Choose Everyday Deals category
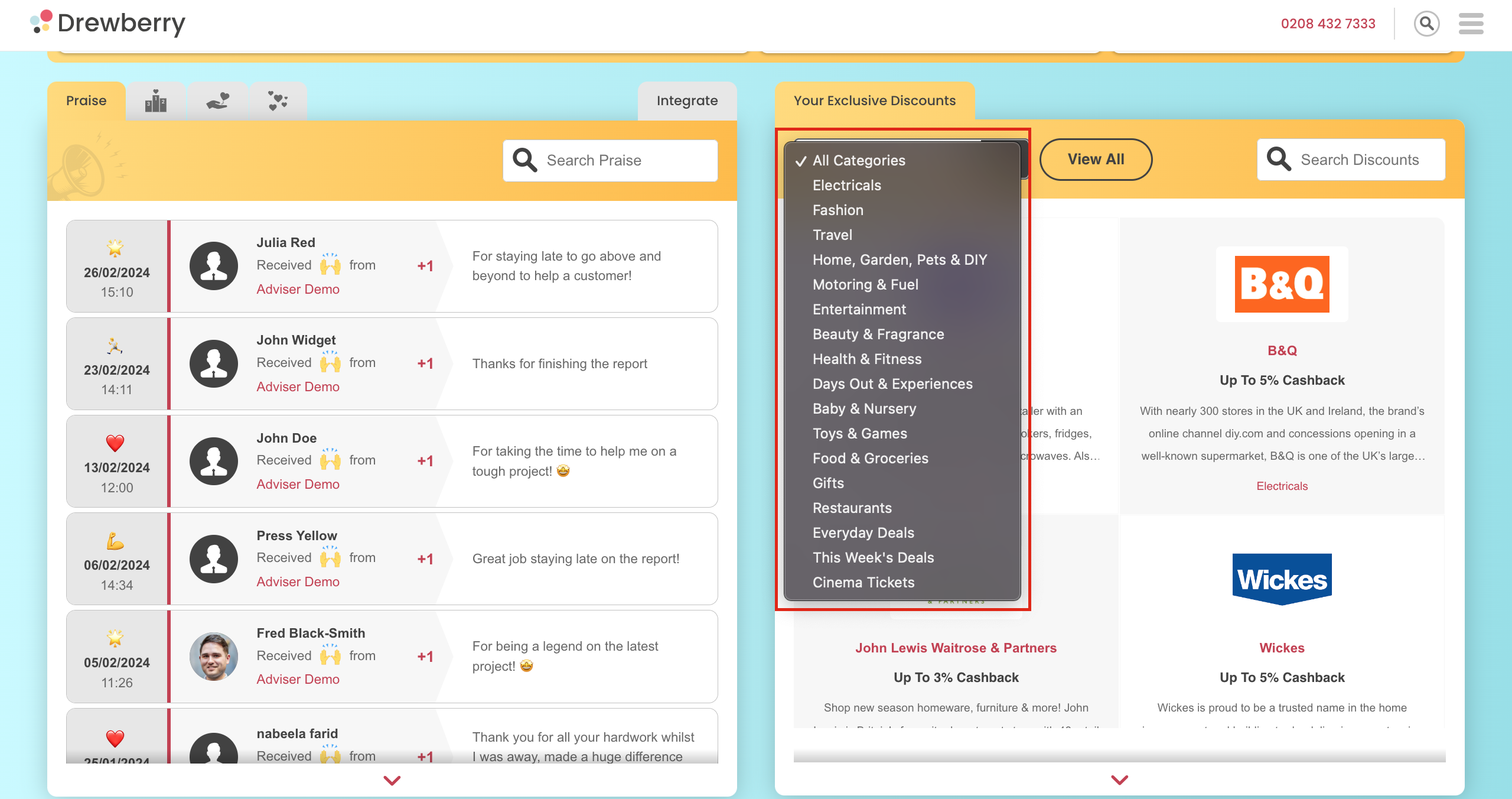1512x799 pixels. point(902,533)
